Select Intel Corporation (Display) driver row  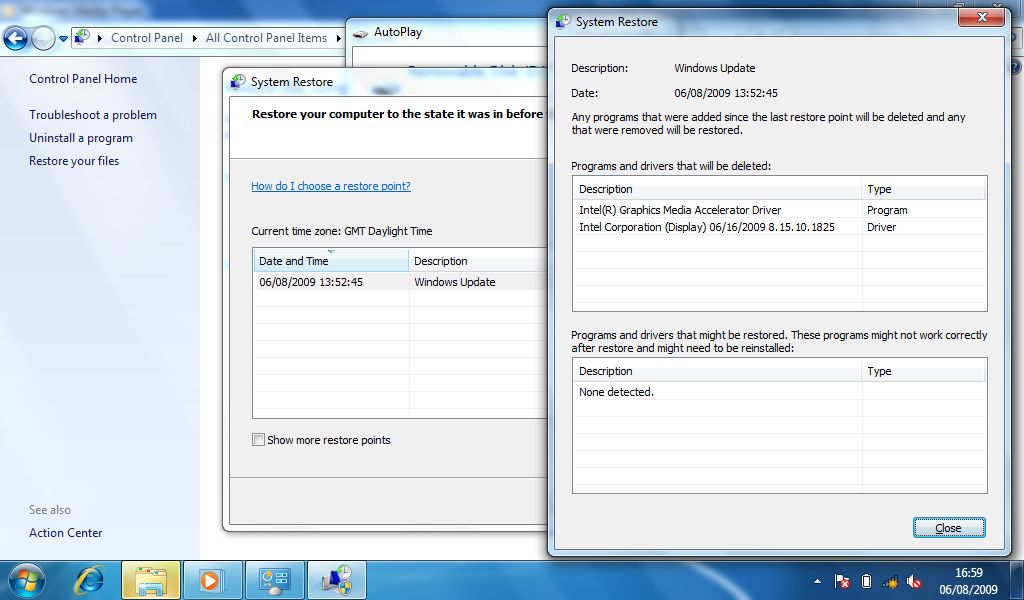pos(779,227)
